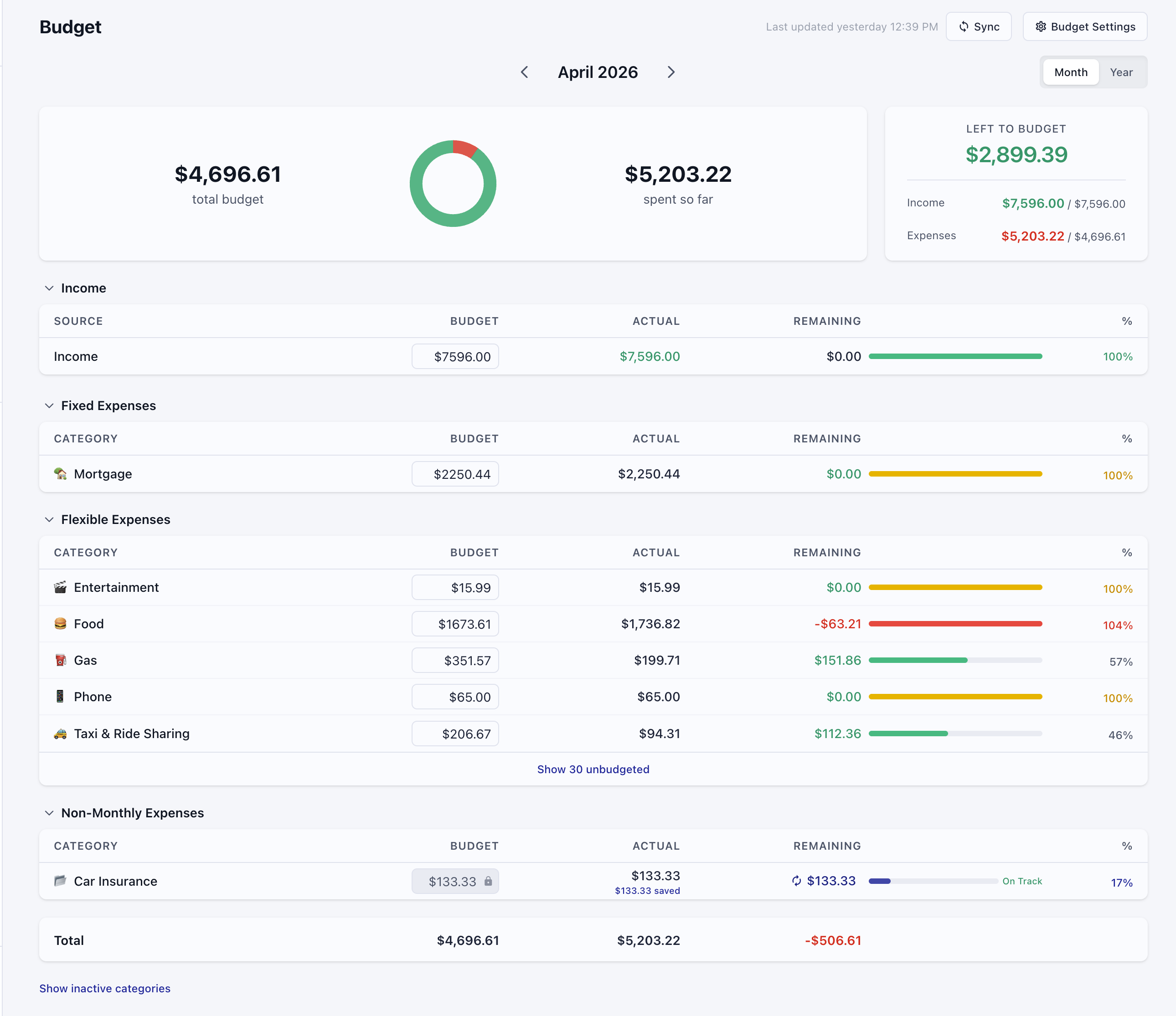This screenshot has height=1016, width=1176.
Task: Edit the Phone budget field
Action: click(x=455, y=697)
